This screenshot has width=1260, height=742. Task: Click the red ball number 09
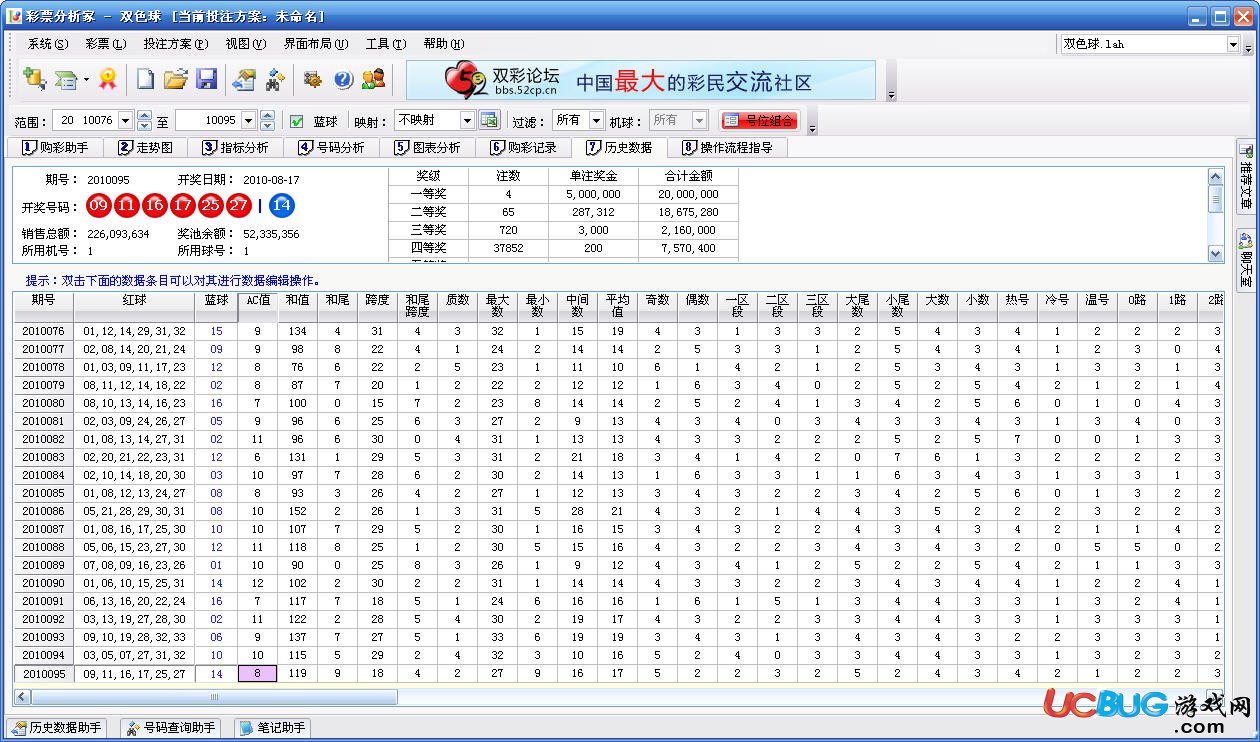coord(98,206)
